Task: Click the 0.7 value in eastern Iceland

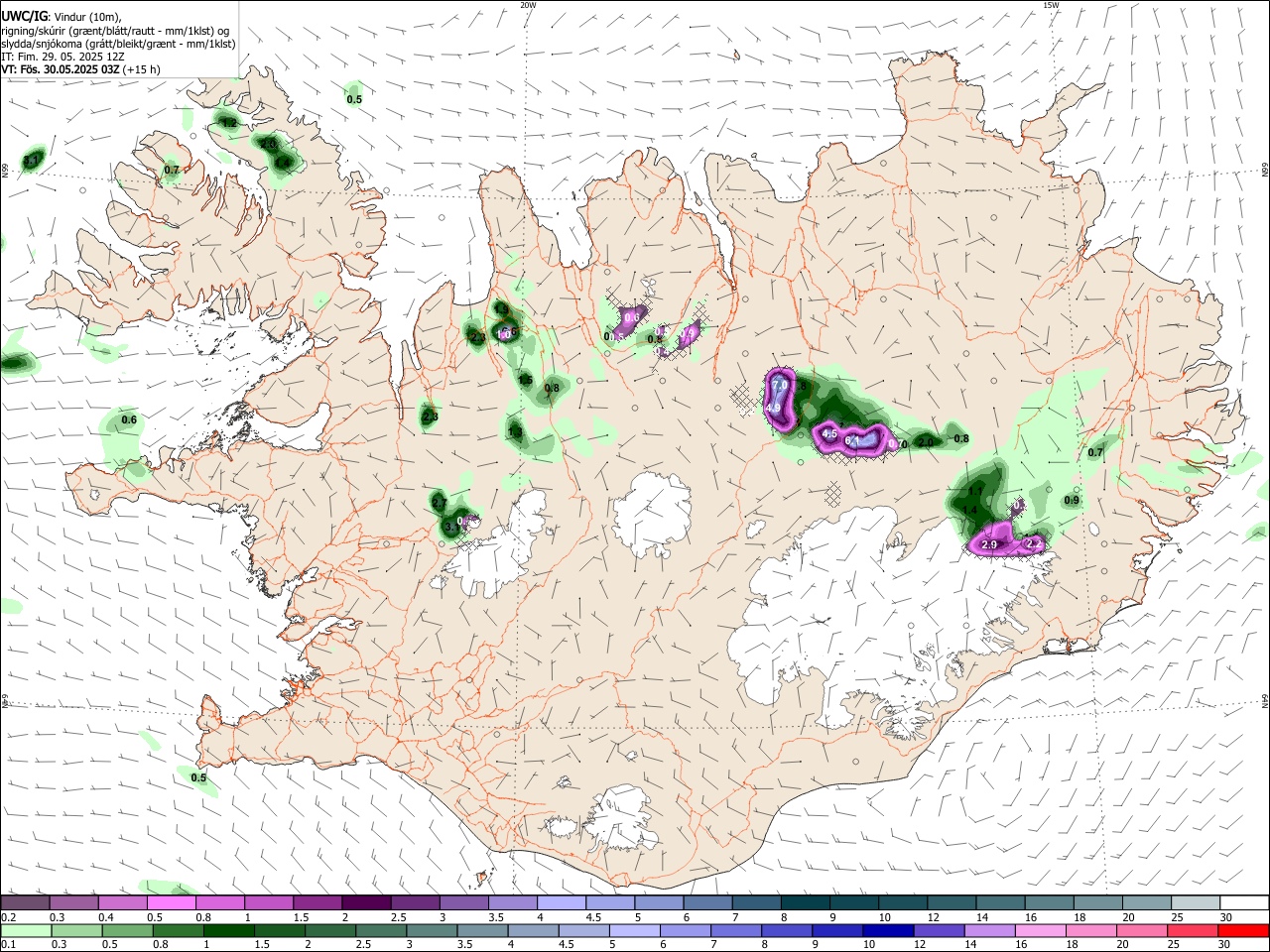Action: coord(1095,452)
